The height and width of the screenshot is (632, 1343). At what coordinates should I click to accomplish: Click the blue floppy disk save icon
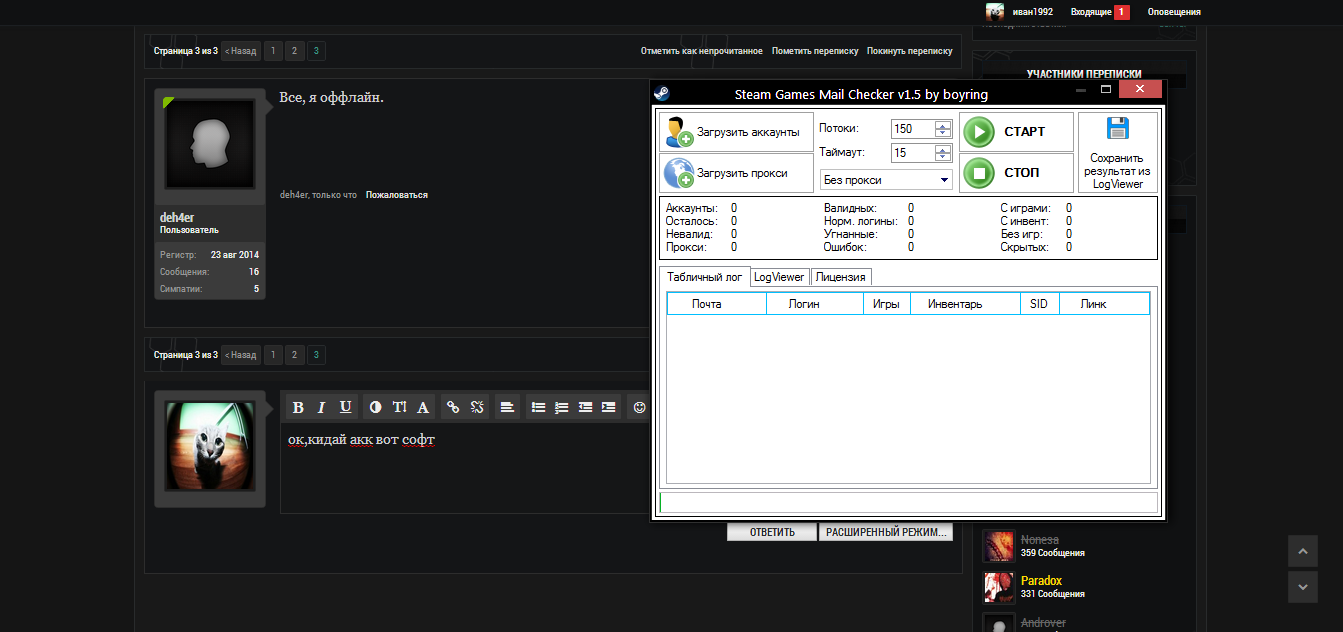click(1117, 129)
